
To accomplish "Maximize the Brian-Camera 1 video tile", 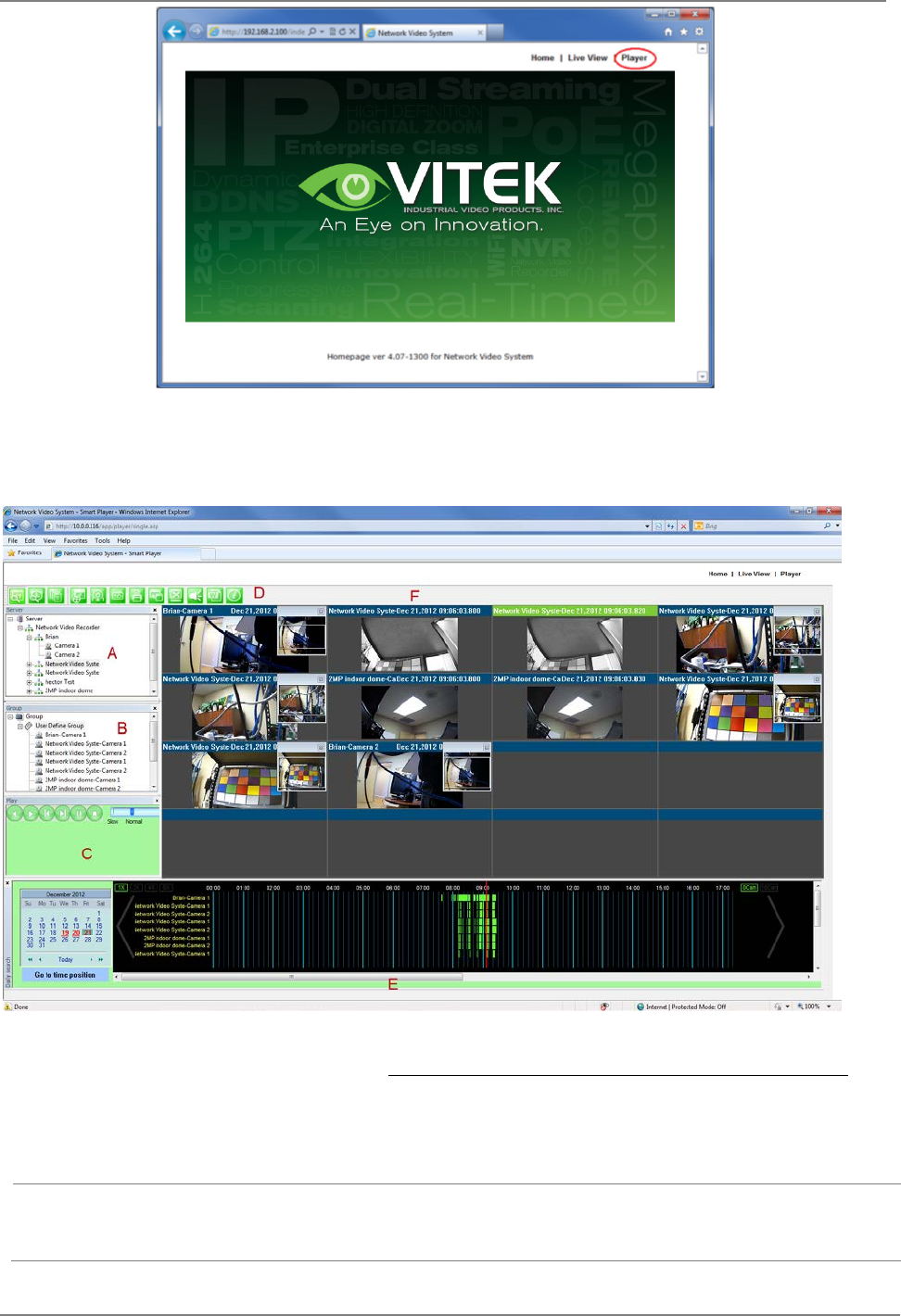I will pos(321,611).
